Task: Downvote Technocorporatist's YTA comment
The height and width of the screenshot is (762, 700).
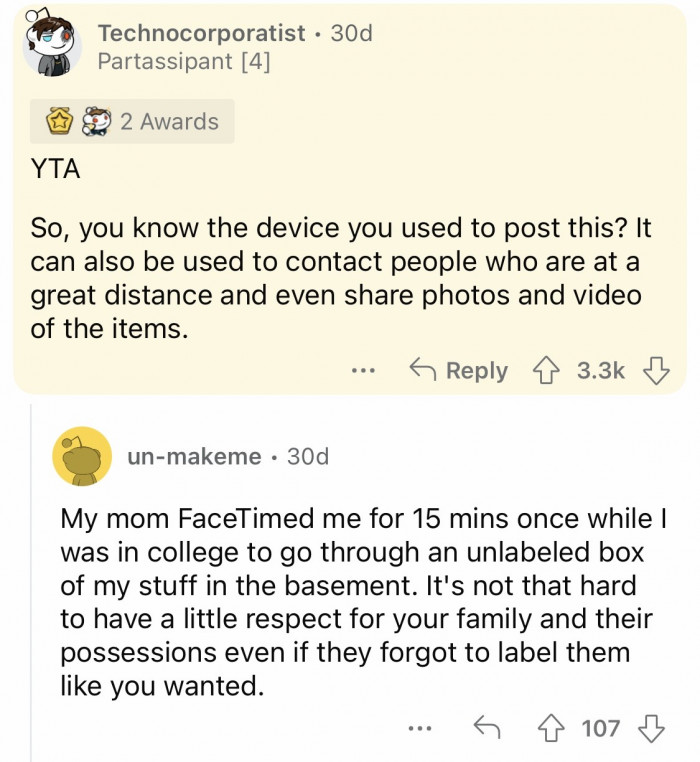Action: 656,371
